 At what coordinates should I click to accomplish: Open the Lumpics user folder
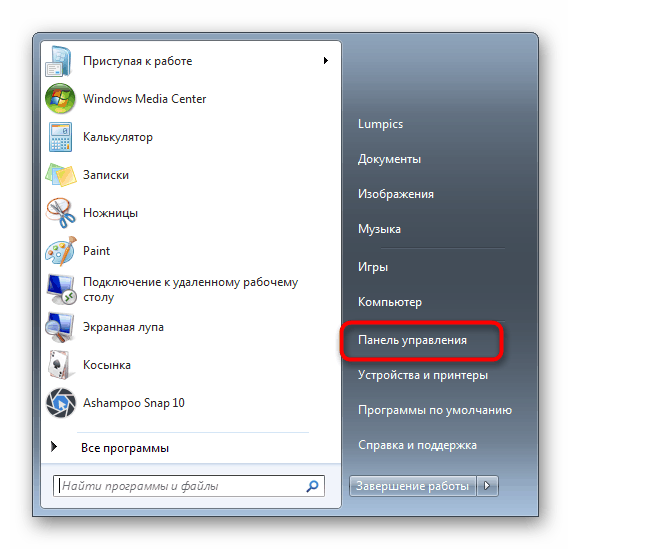coord(381,124)
